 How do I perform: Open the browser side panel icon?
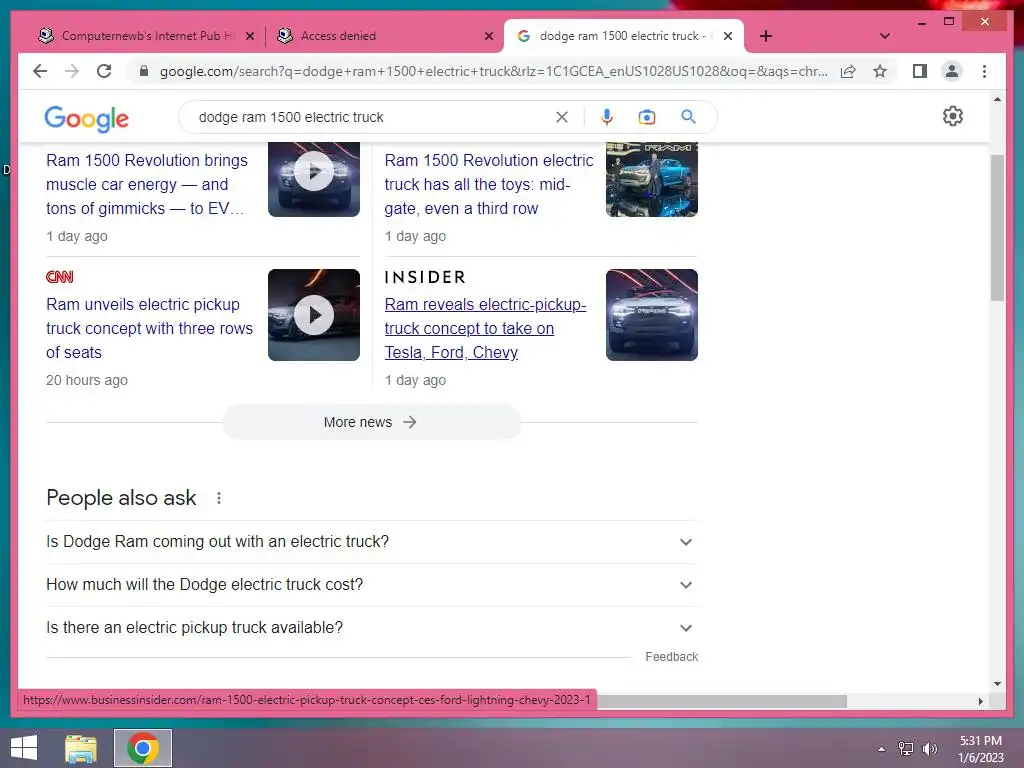coord(920,71)
